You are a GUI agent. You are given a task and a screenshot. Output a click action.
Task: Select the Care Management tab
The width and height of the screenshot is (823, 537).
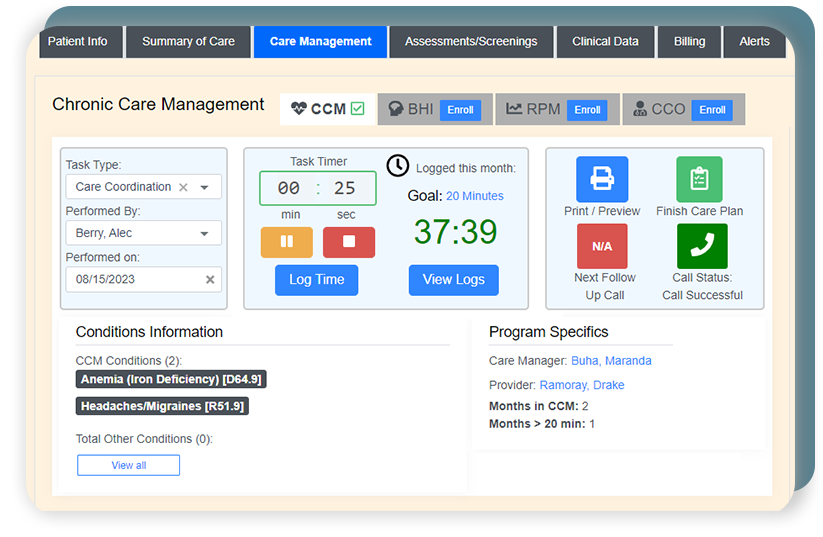click(x=321, y=42)
